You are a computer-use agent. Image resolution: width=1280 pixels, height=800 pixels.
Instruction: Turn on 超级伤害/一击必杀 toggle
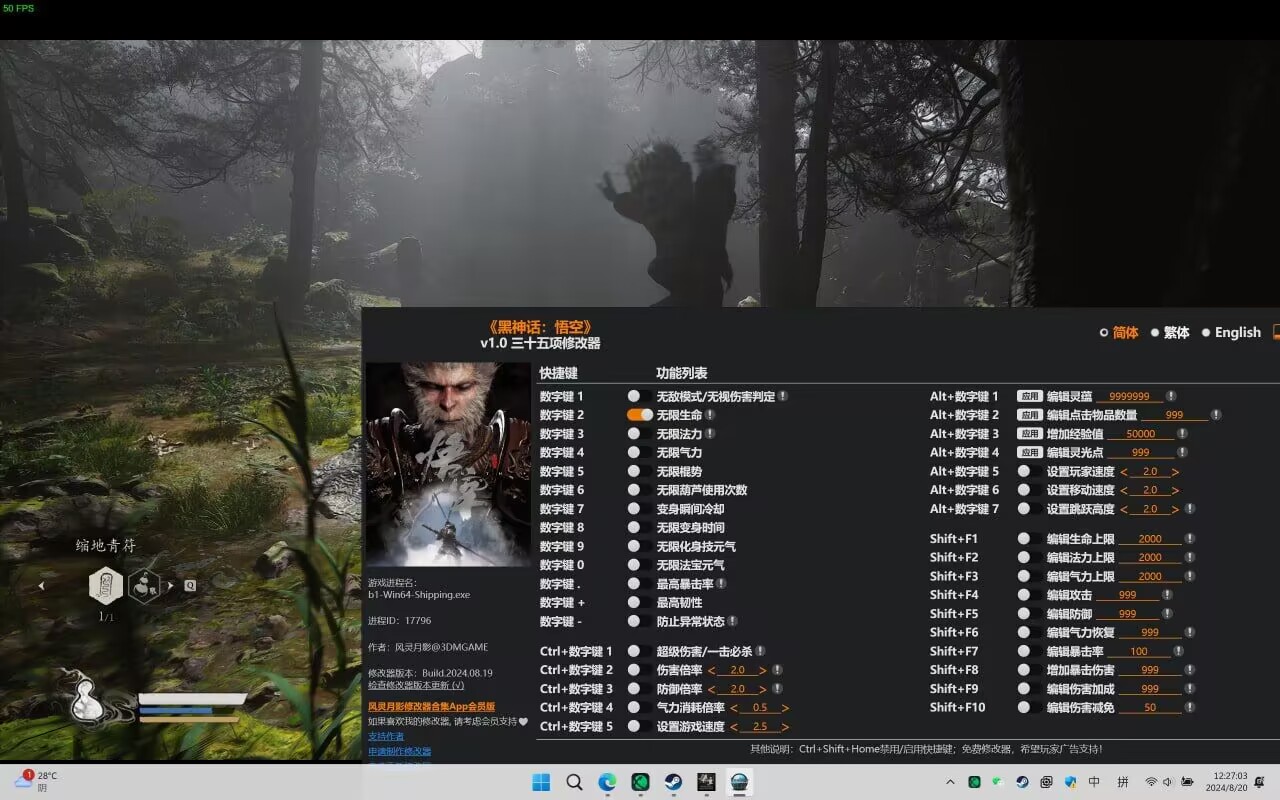pyautogui.click(x=634, y=651)
